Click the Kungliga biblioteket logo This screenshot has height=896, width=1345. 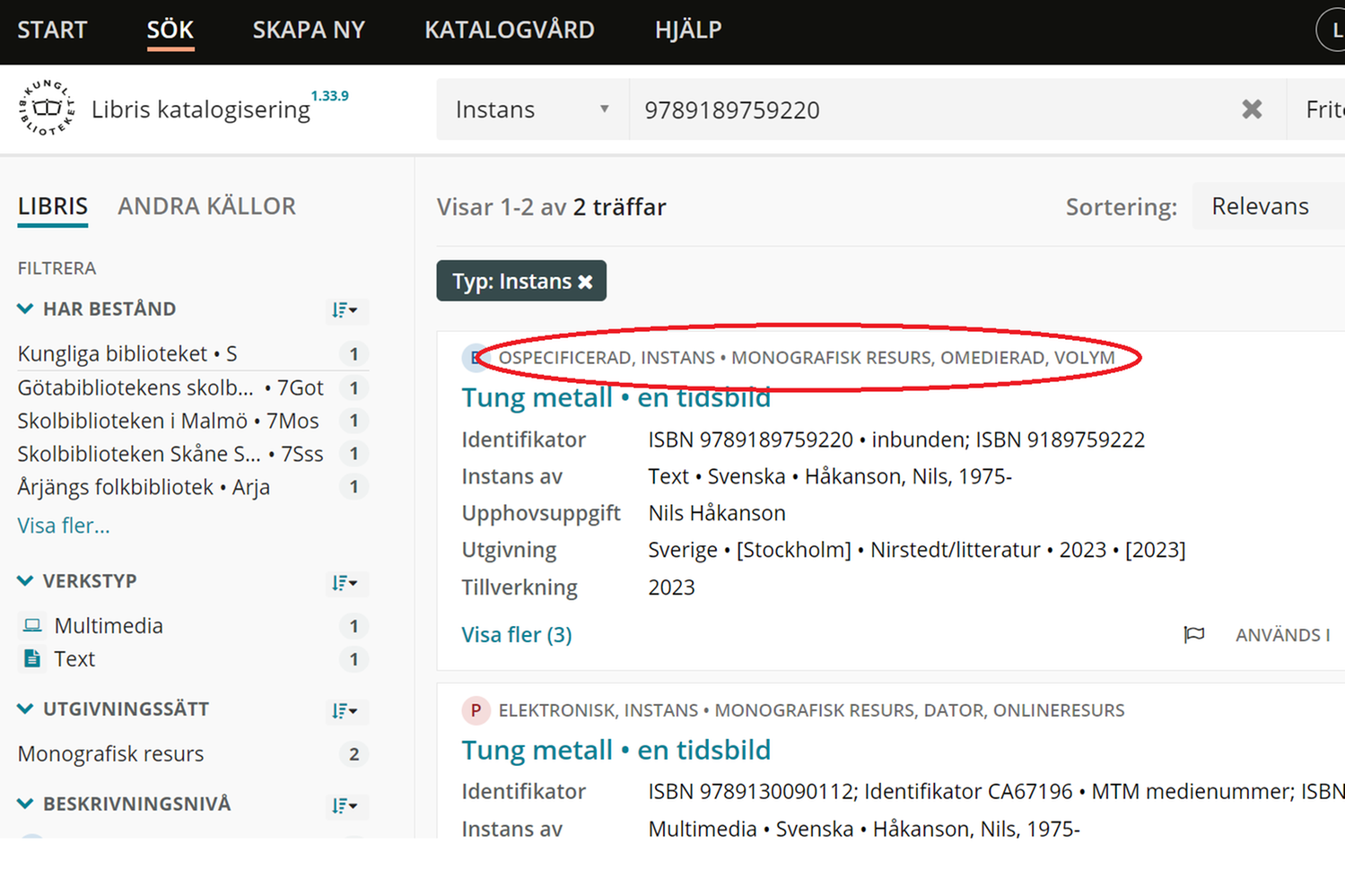tap(47, 109)
